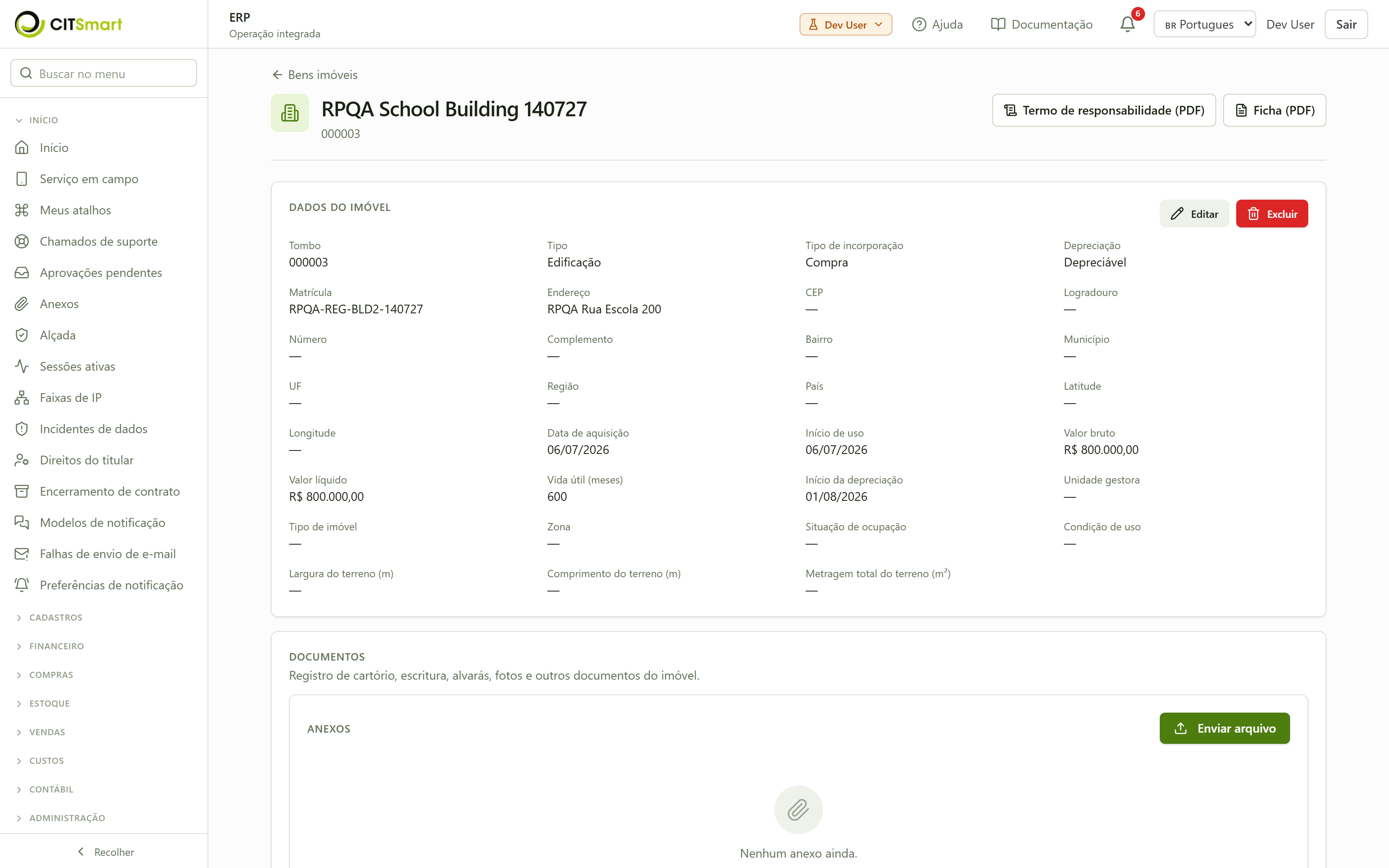The width and height of the screenshot is (1389, 868).
Task: Click the Alçada shield-check icon
Action: pos(22,335)
